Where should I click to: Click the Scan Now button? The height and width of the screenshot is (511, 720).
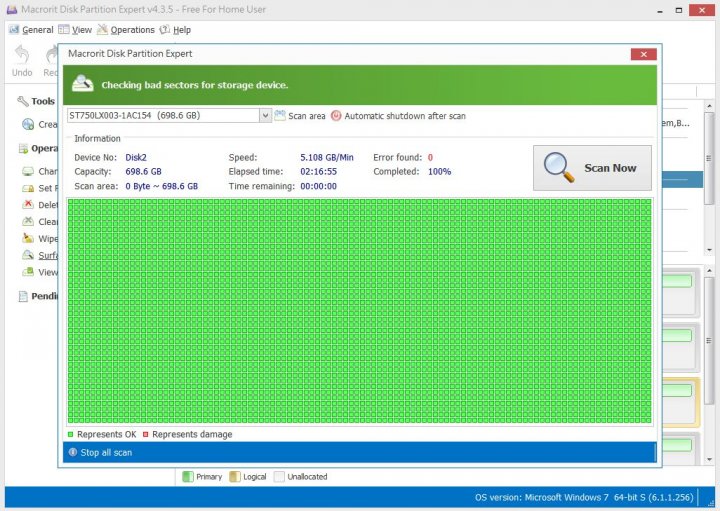click(592, 168)
